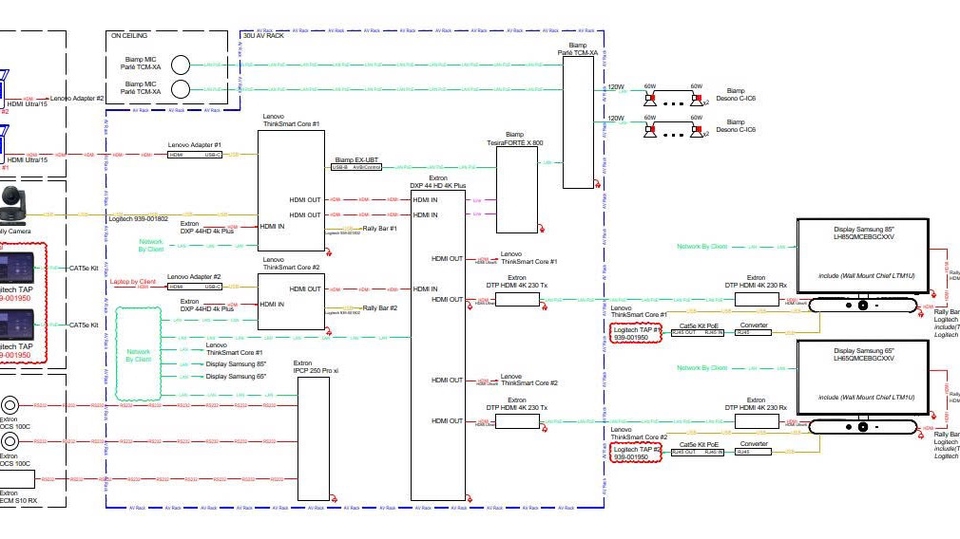Click the Biamp EX-UBT USB-B box
This screenshot has height=539, width=960.
(x=356, y=167)
